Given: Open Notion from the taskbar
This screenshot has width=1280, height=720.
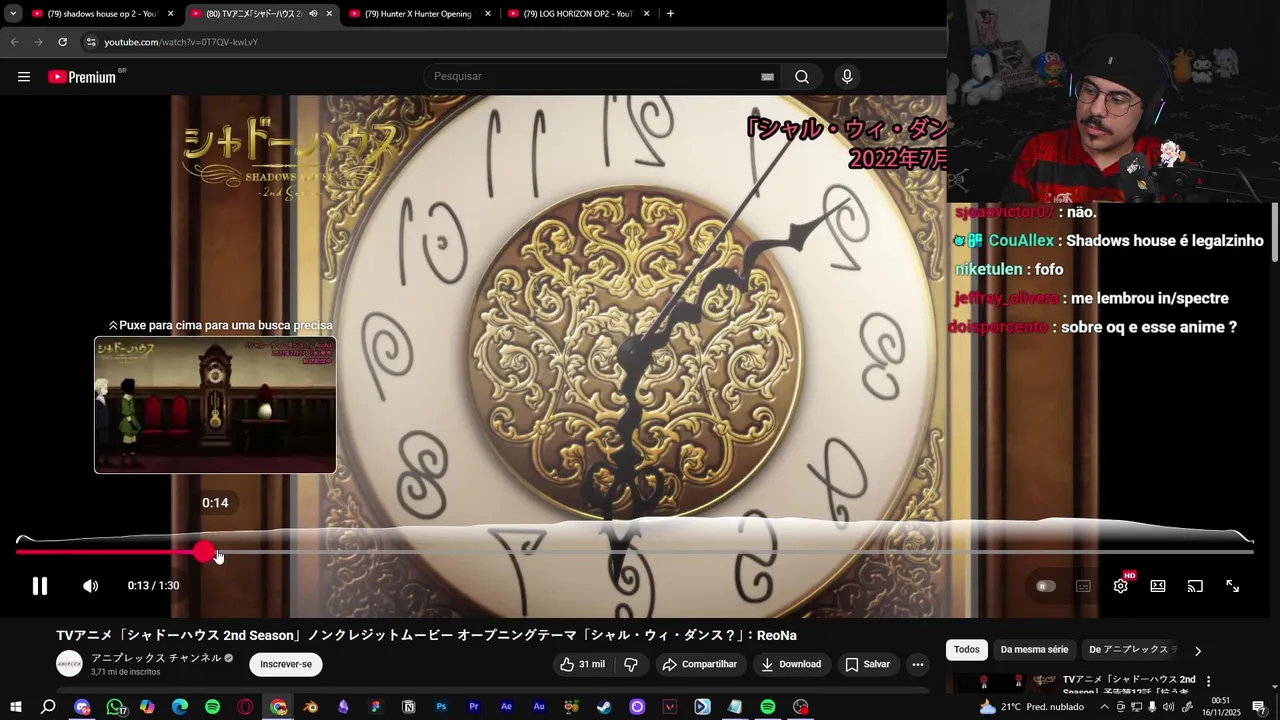Looking at the screenshot, I should point(408,707).
